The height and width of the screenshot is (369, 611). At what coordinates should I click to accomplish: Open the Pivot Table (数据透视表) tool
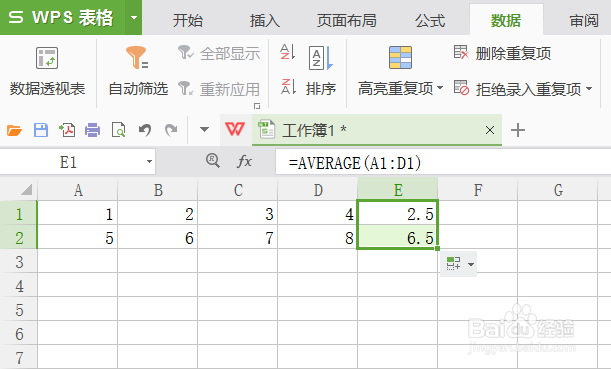point(47,72)
